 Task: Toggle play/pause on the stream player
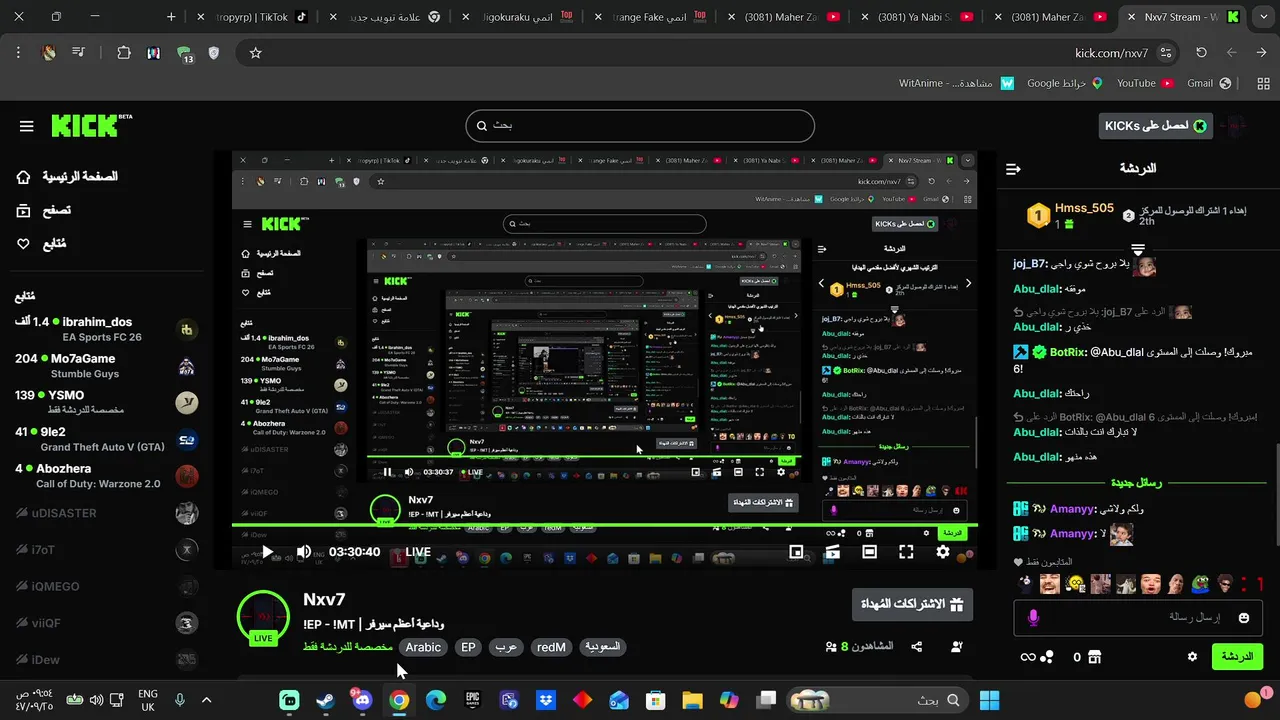click(x=267, y=552)
